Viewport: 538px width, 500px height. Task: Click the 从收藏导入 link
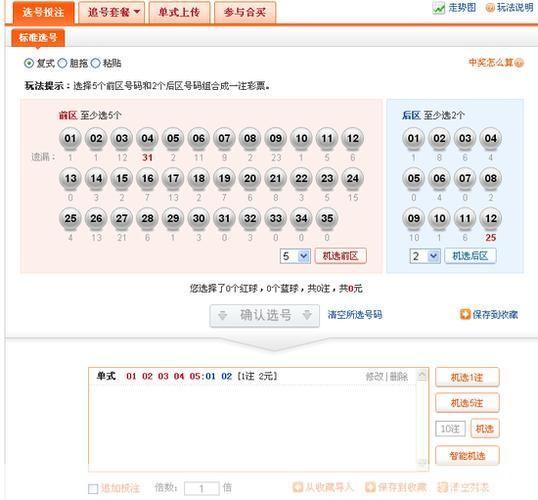[323, 487]
